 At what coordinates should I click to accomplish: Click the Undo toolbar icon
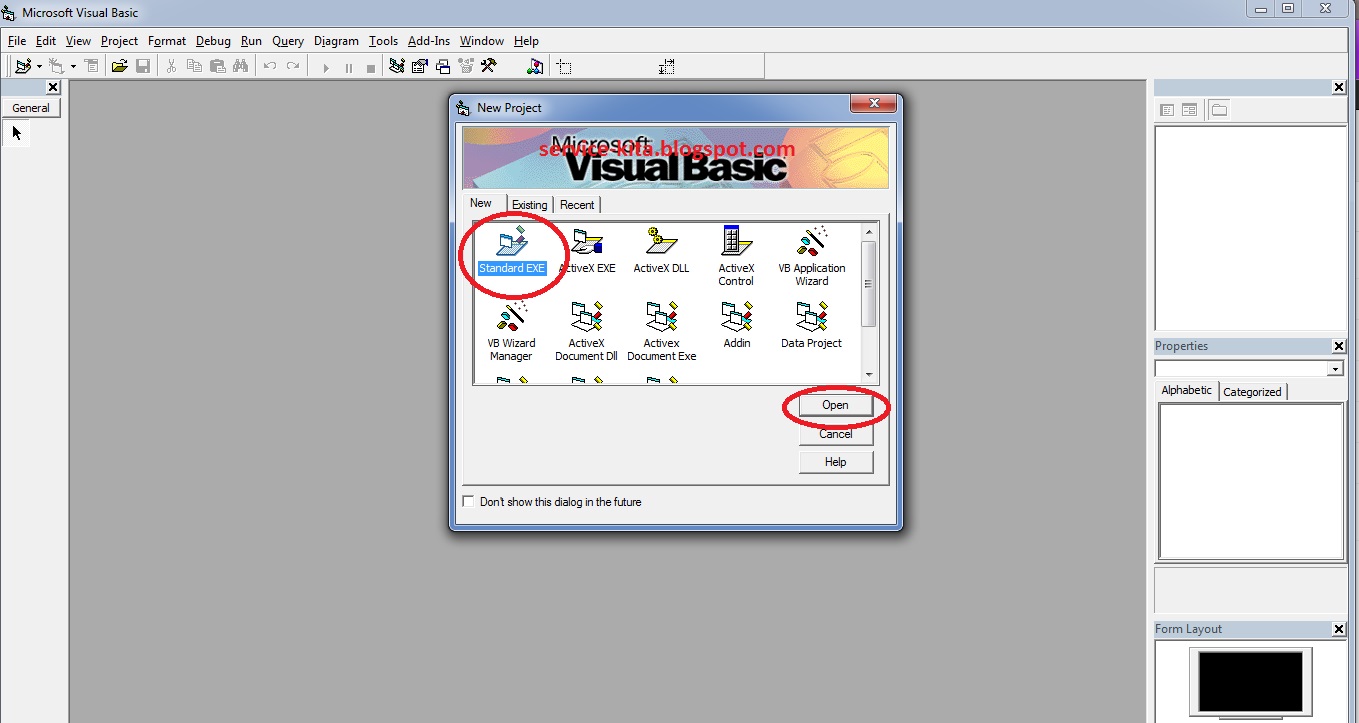(269, 66)
